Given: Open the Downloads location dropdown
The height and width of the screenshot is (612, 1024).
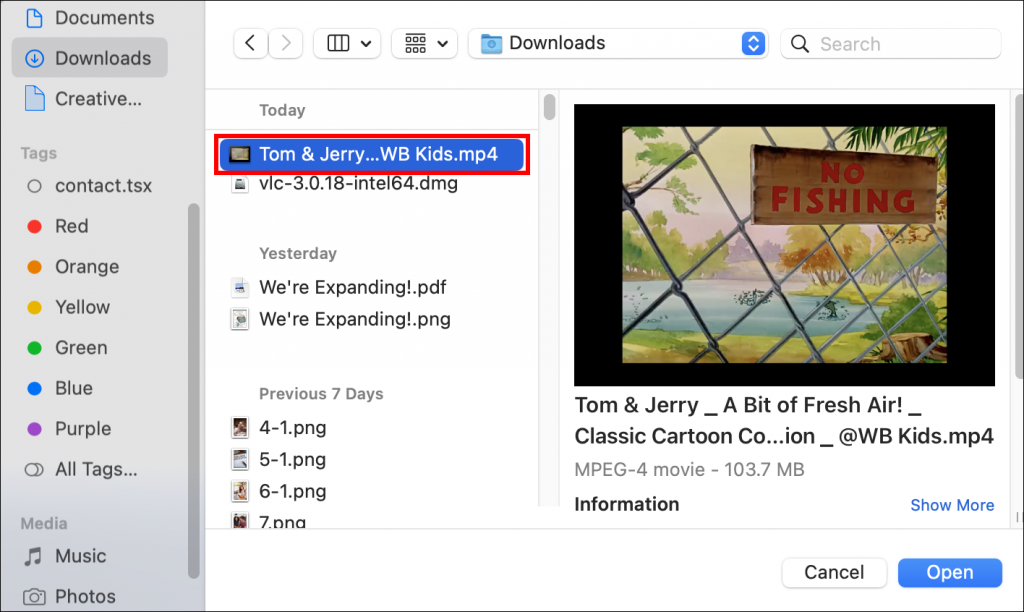Looking at the screenshot, I should tap(617, 43).
